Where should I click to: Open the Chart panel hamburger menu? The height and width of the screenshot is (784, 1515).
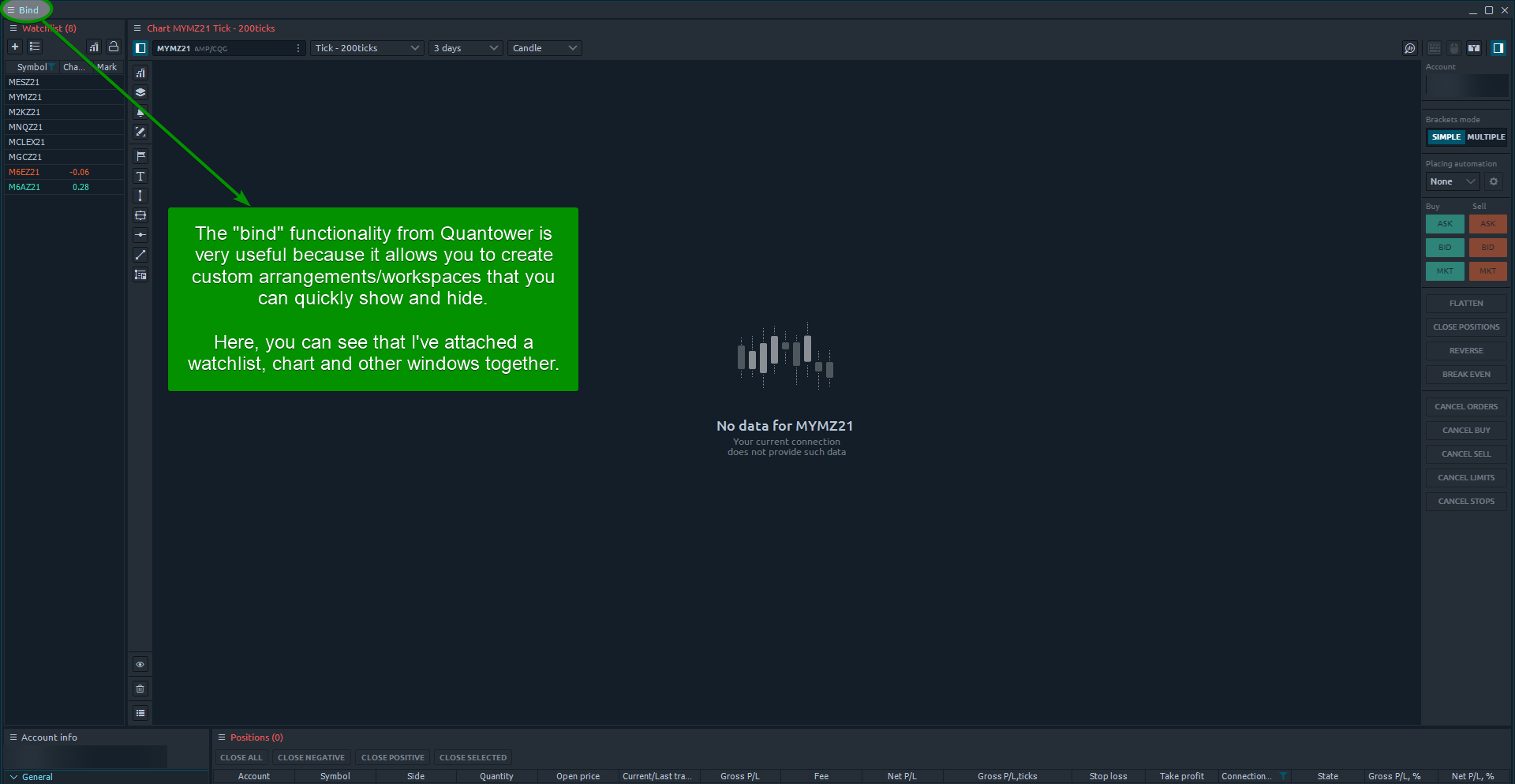(x=137, y=28)
